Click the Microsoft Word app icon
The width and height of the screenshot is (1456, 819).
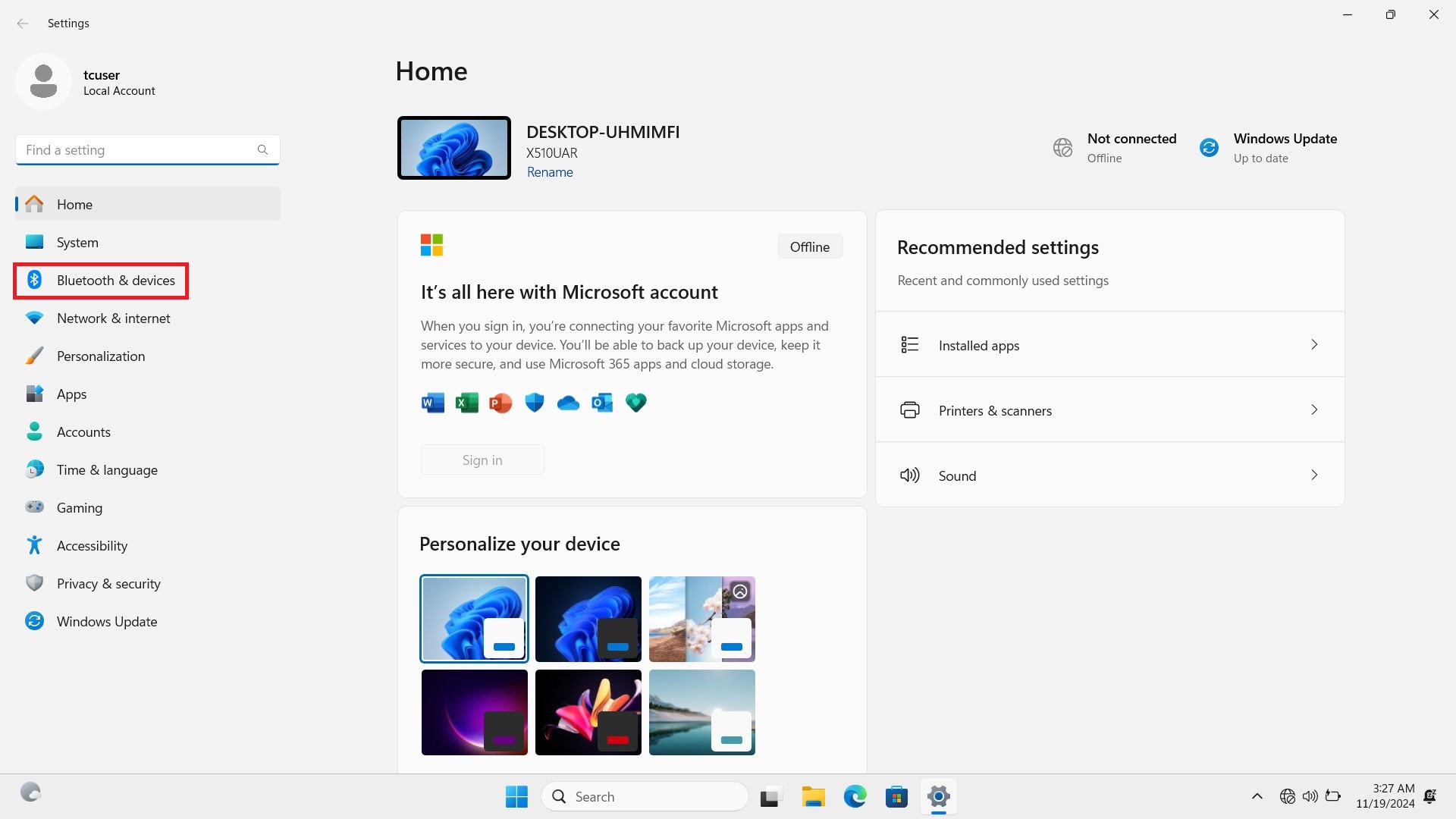point(432,403)
